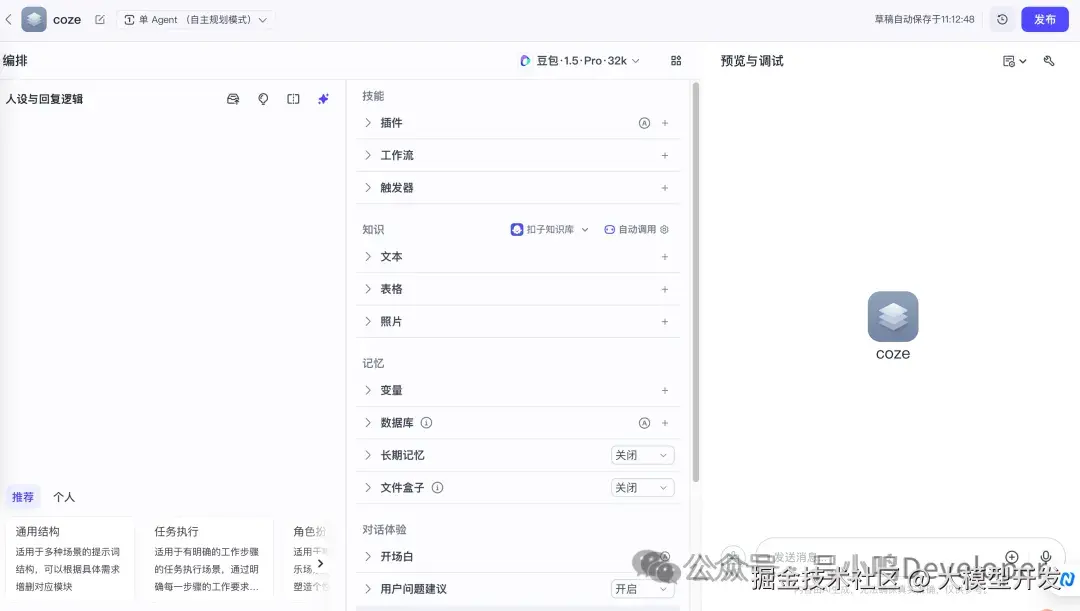Image resolution: width=1080 pixels, height=611 pixels.
Task: Add table knowledge with the plus icon
Action: 665,289
